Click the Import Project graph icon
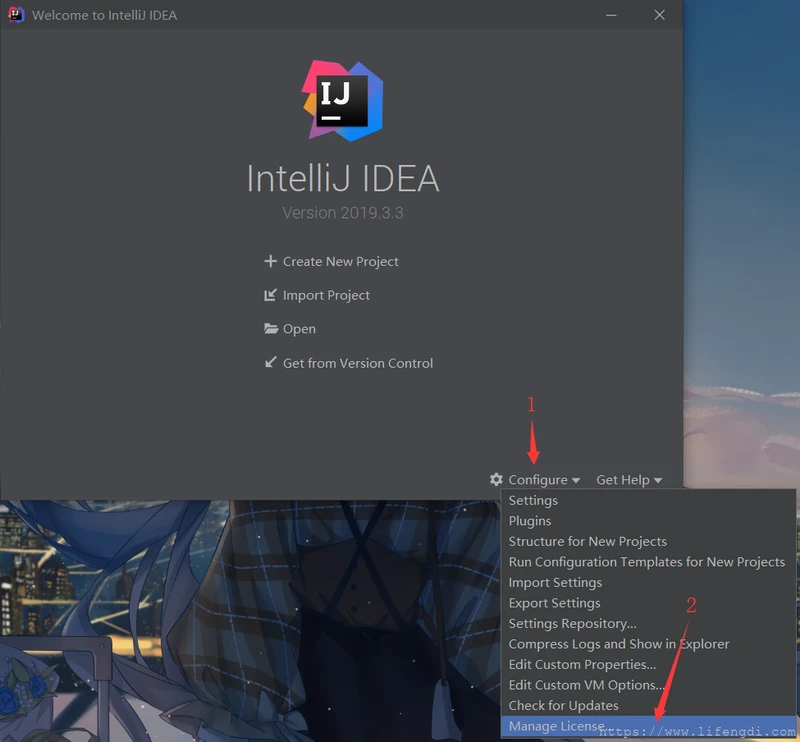The image size is (800, 742). [268, 295]
